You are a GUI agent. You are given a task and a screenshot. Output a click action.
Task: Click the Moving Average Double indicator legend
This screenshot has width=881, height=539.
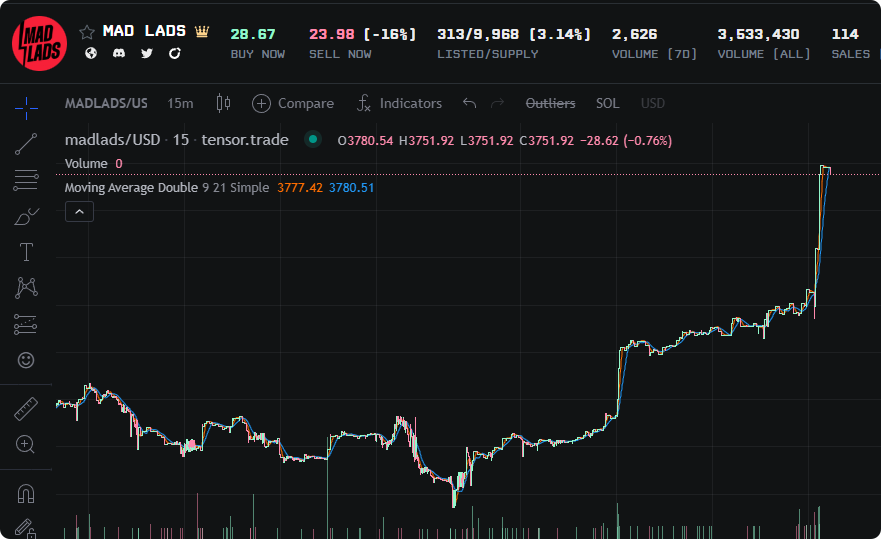167,188
